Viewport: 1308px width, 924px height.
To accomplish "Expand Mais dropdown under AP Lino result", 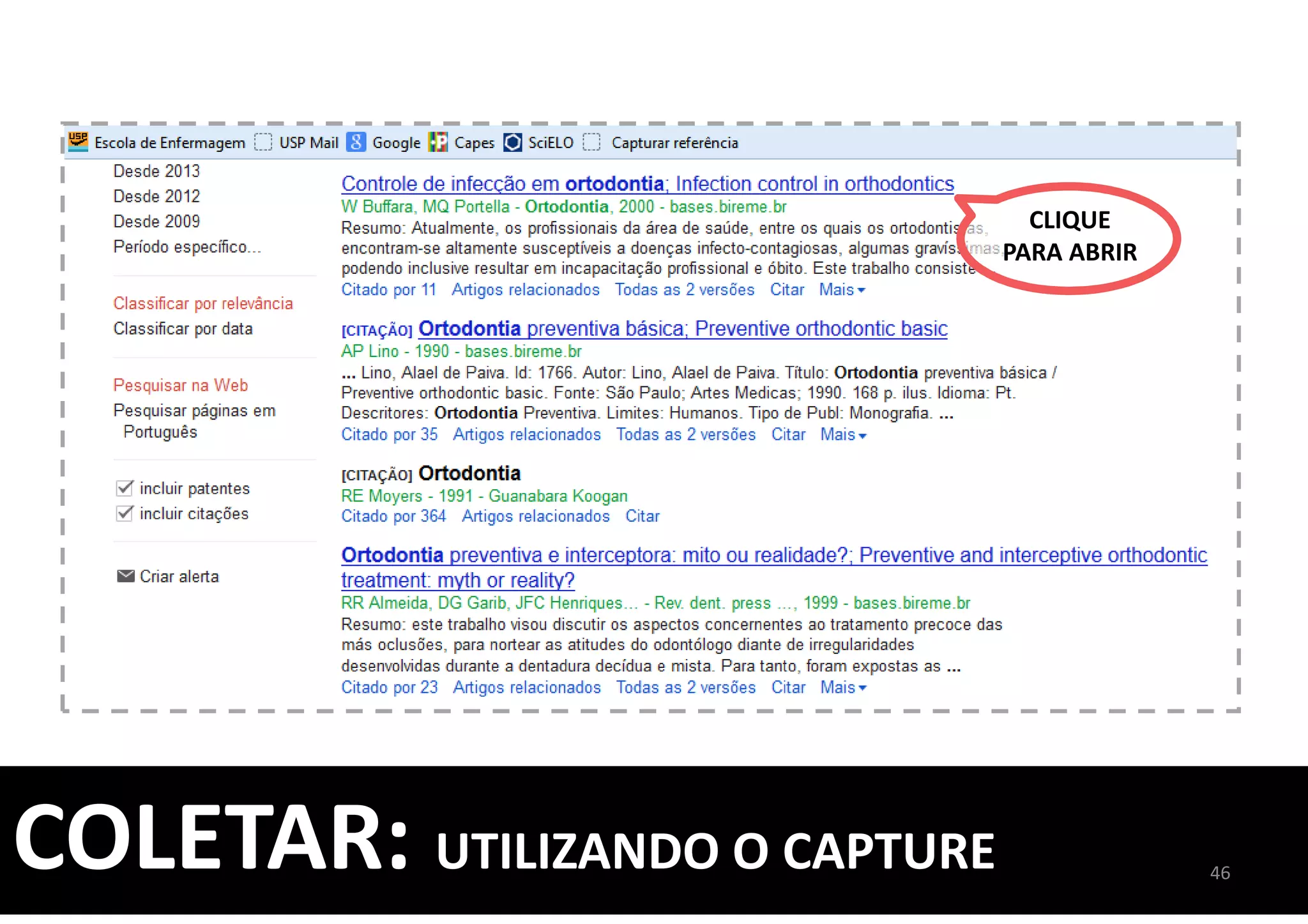I will (x=843, y=435).
